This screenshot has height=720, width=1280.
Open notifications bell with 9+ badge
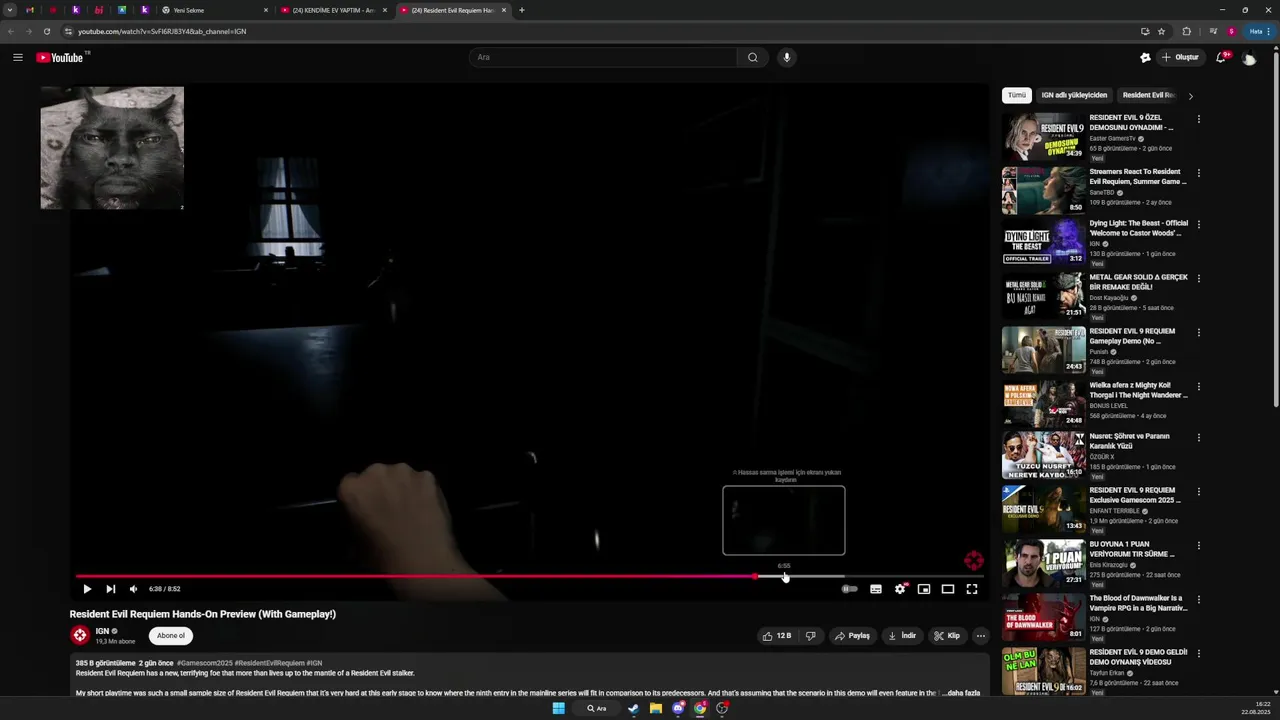pyautogui.click(x=1221, y=57)
